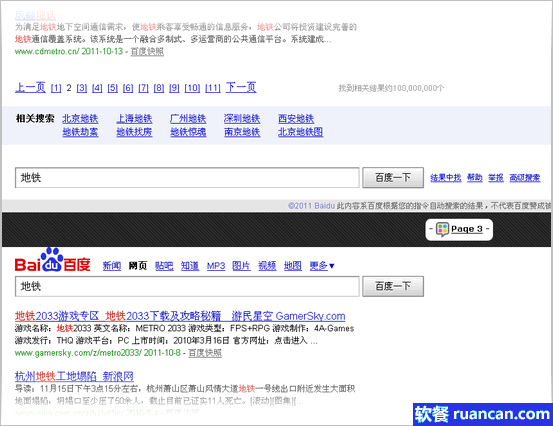
Task: Click the 找到相关结果约100,000,000个 text
Action: pyautogui.click(x=391, y=88)
